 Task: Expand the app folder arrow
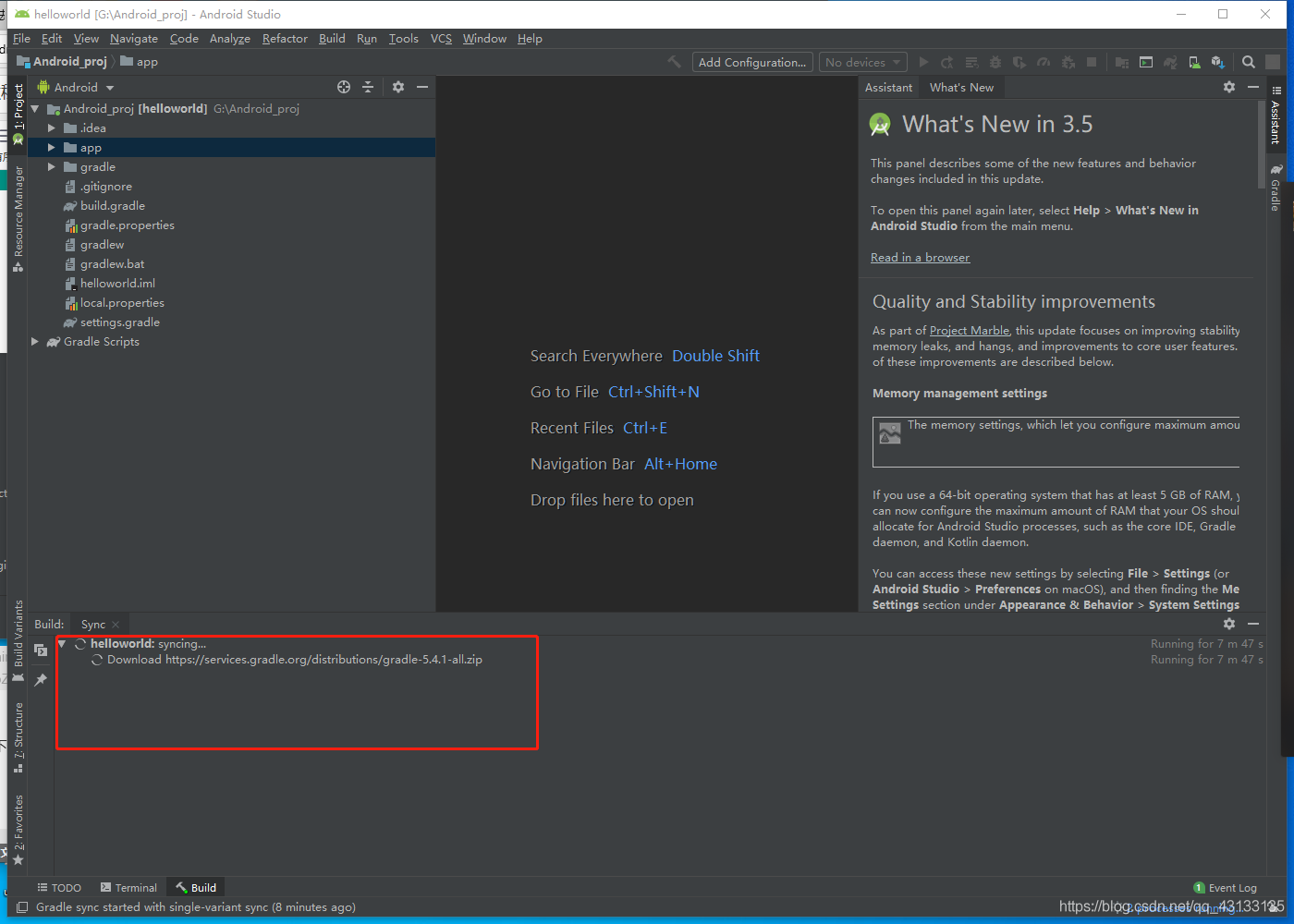coord(52,148)
